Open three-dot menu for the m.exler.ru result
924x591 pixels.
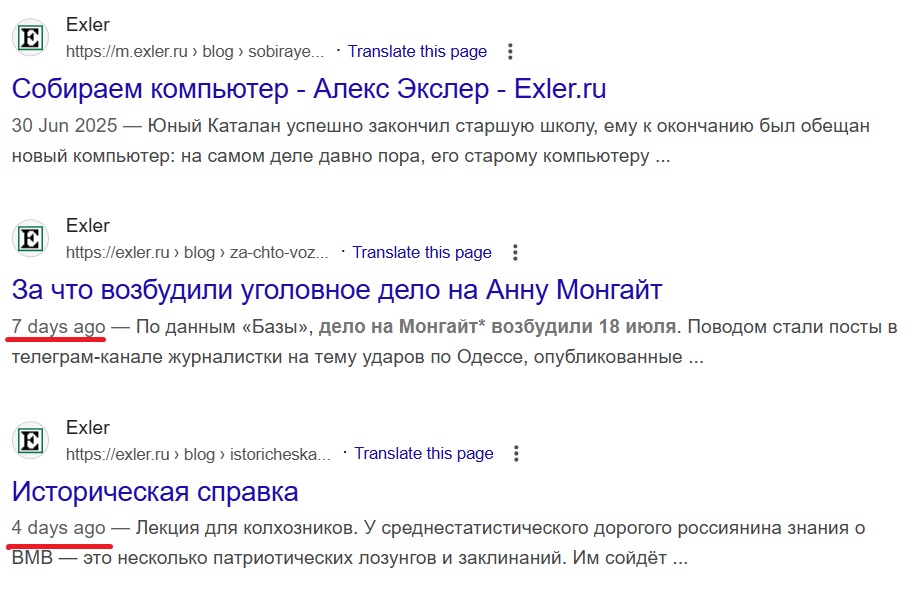510,52
